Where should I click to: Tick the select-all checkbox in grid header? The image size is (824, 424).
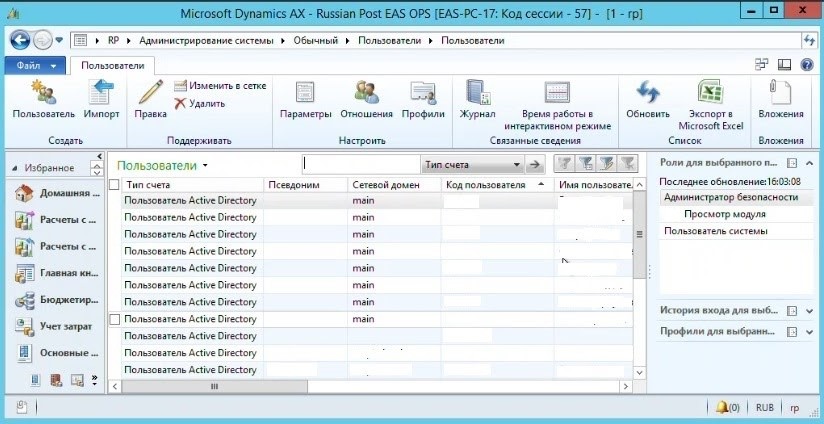114,184
